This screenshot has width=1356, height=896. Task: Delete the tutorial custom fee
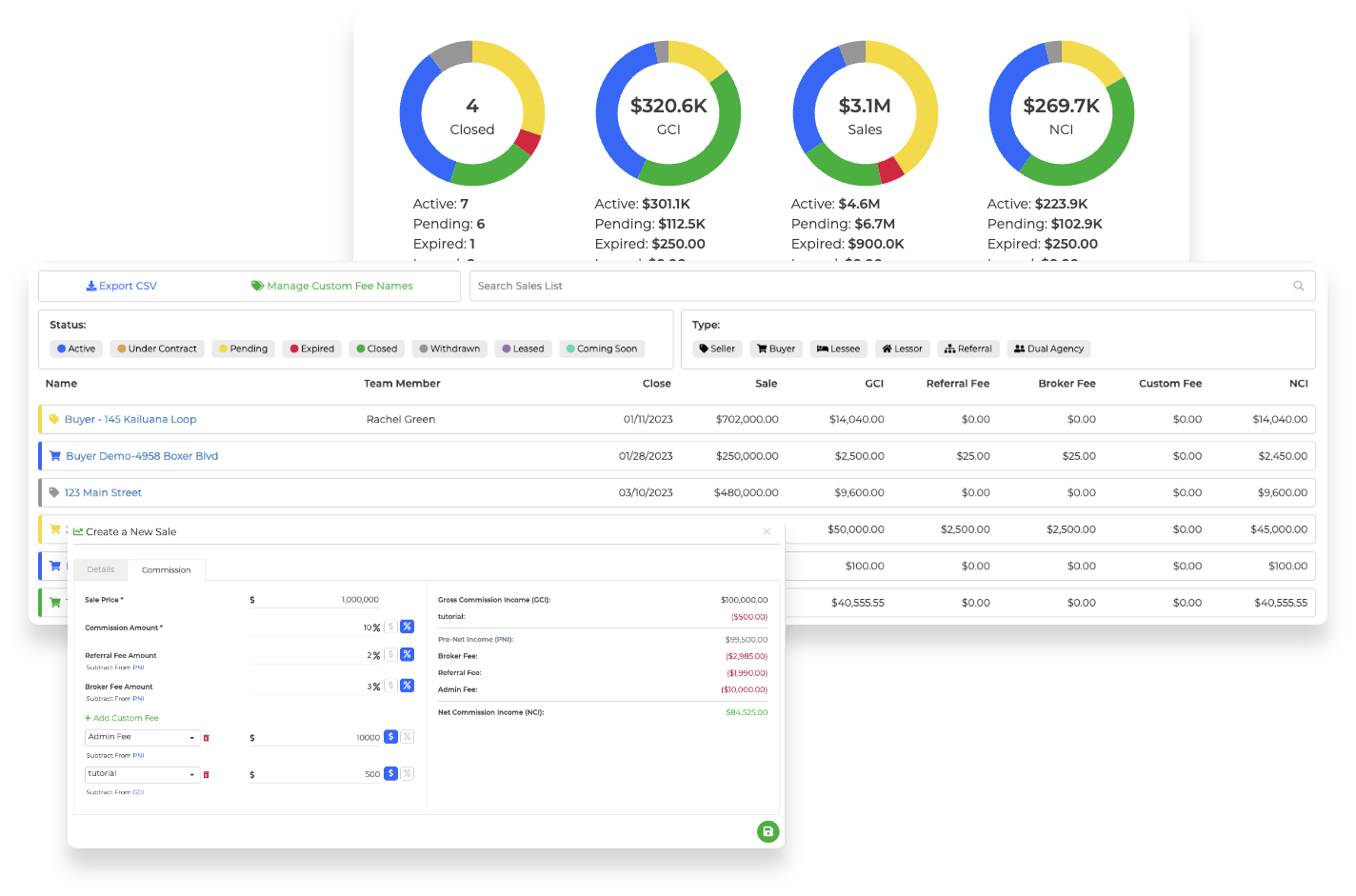pos(206,775)
